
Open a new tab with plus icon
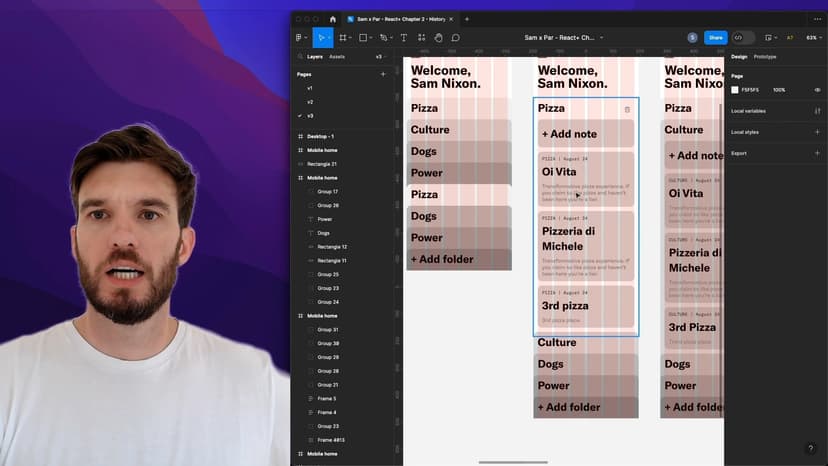coord(467,19)
